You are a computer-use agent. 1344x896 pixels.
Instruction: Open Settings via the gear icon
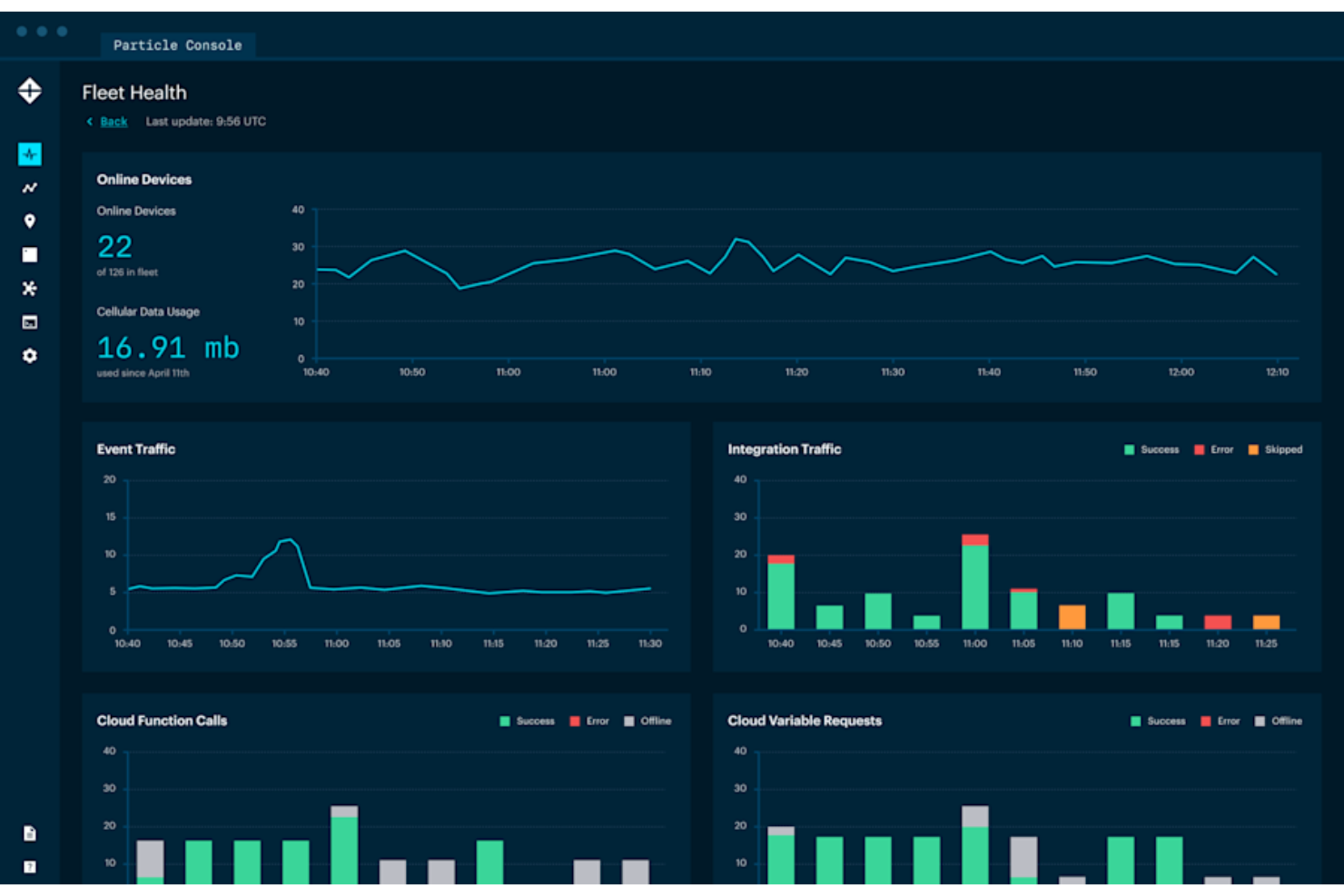point(30,356)
